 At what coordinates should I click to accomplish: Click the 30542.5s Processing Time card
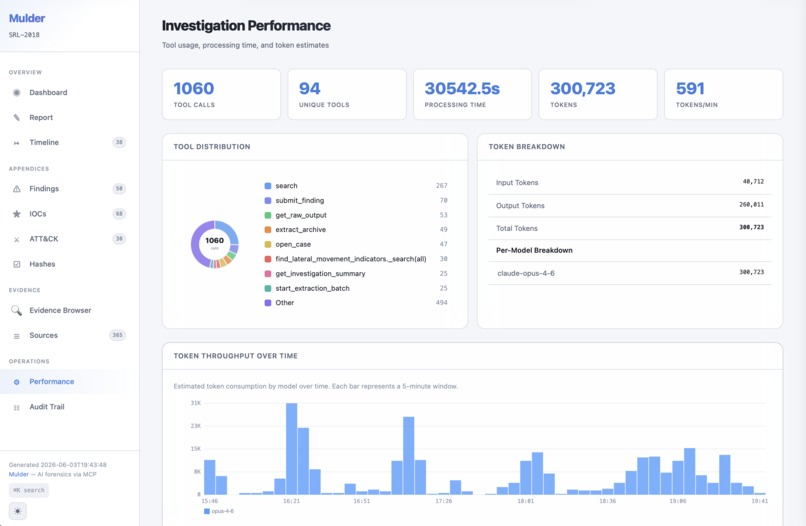tap(472, 95)
